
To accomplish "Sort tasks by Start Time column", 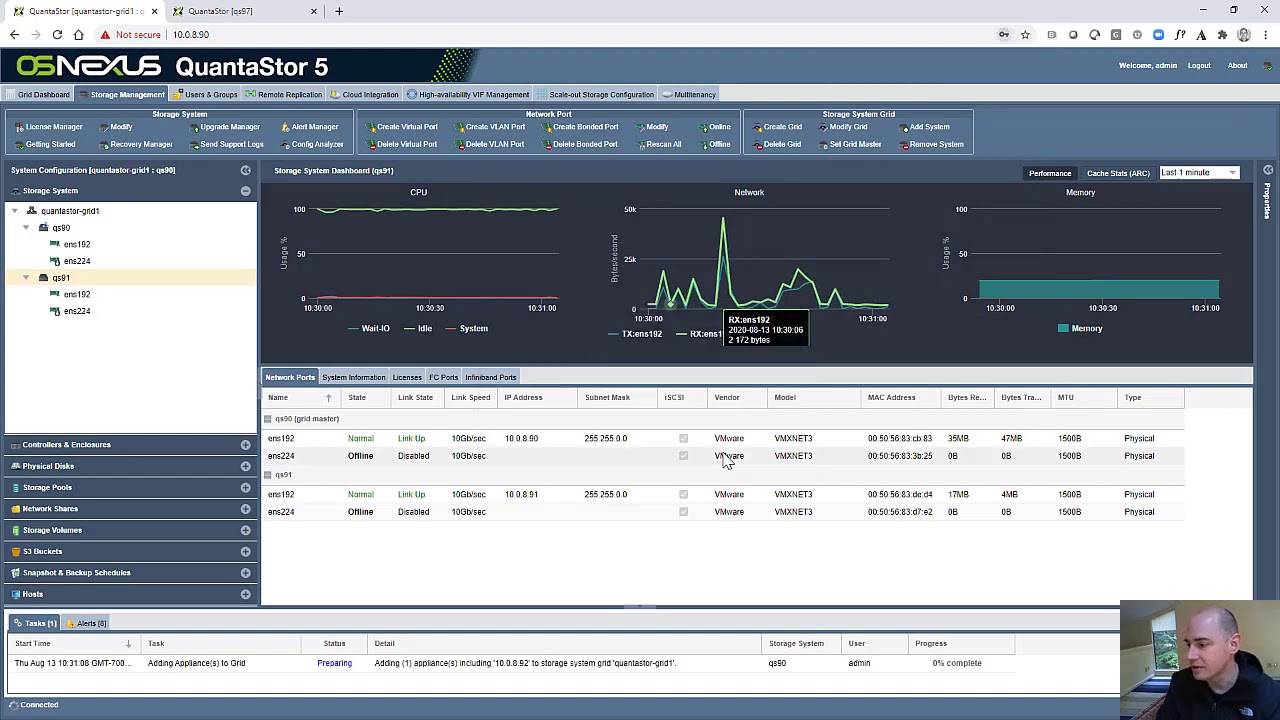I will 73,644.
